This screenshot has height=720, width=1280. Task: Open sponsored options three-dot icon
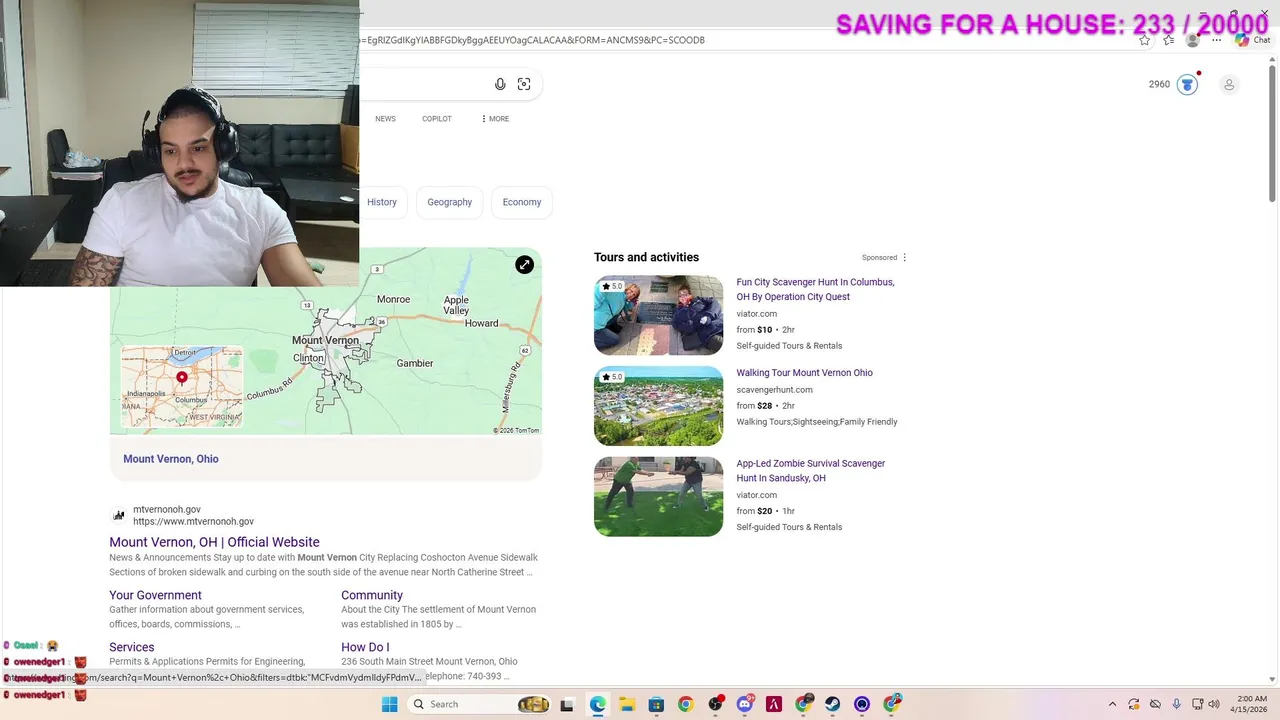coord(905,257)
